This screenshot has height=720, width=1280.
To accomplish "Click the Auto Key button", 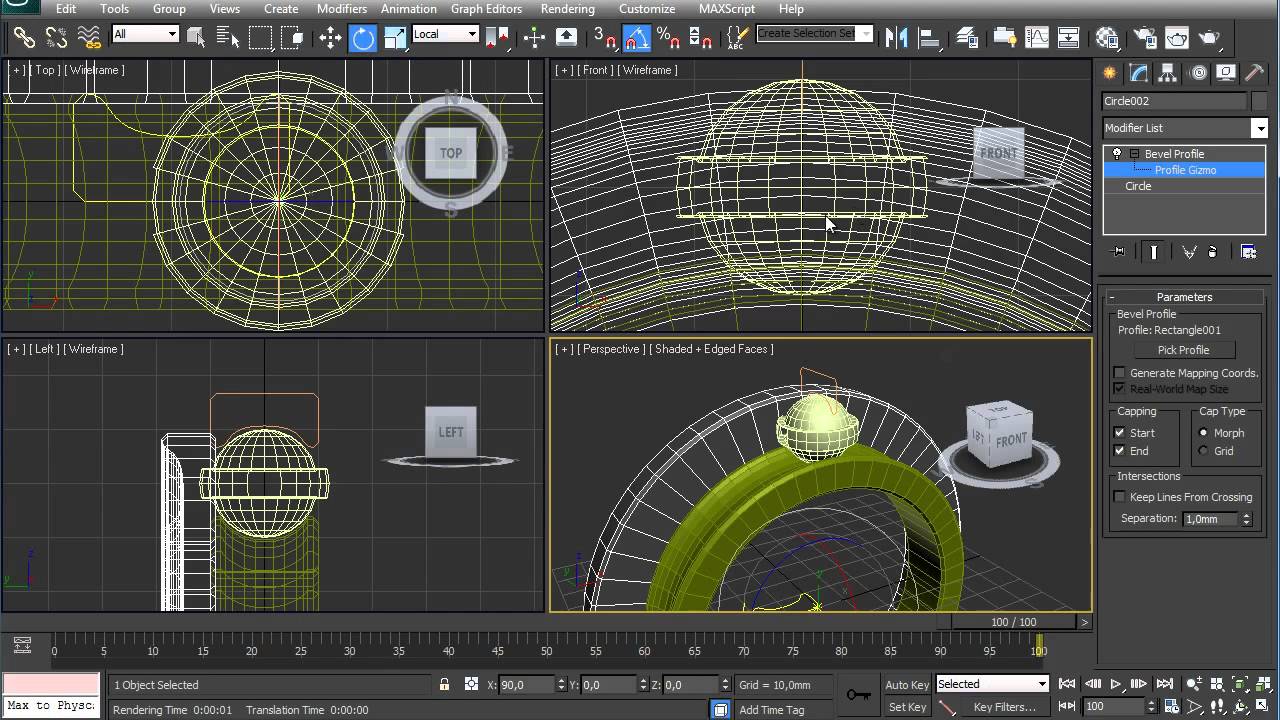I will pos(907,685).
